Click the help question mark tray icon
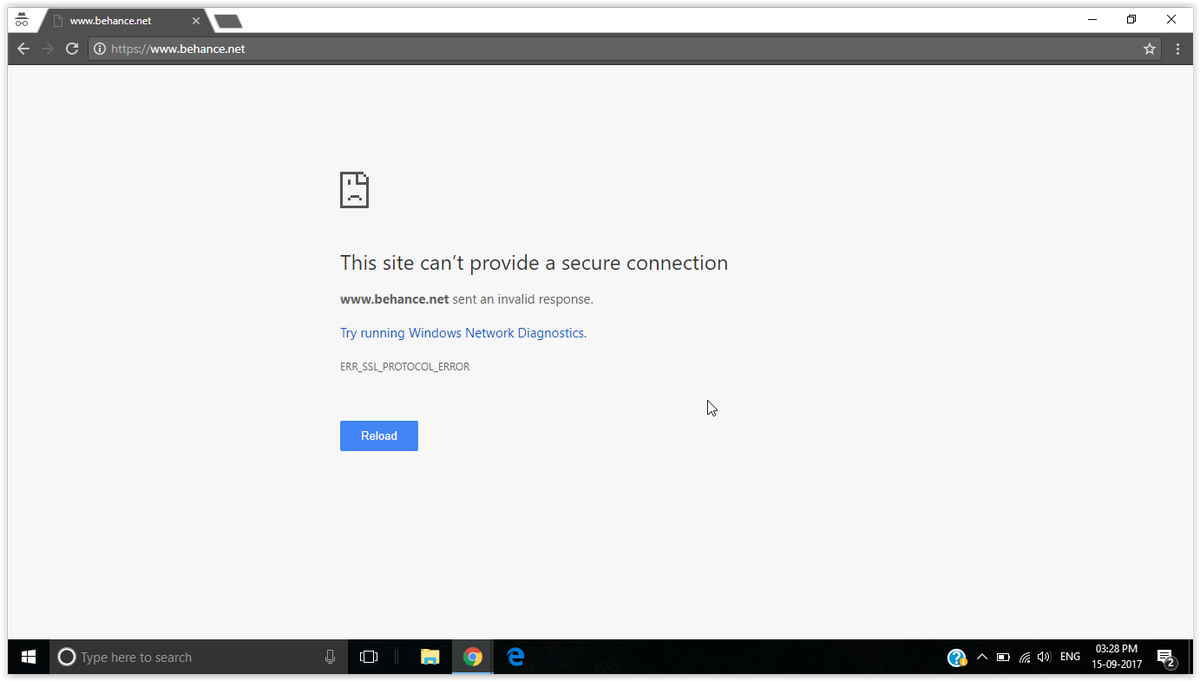Image resolution: width=1200 pixels, height=681 pixels. pos(957,657)
